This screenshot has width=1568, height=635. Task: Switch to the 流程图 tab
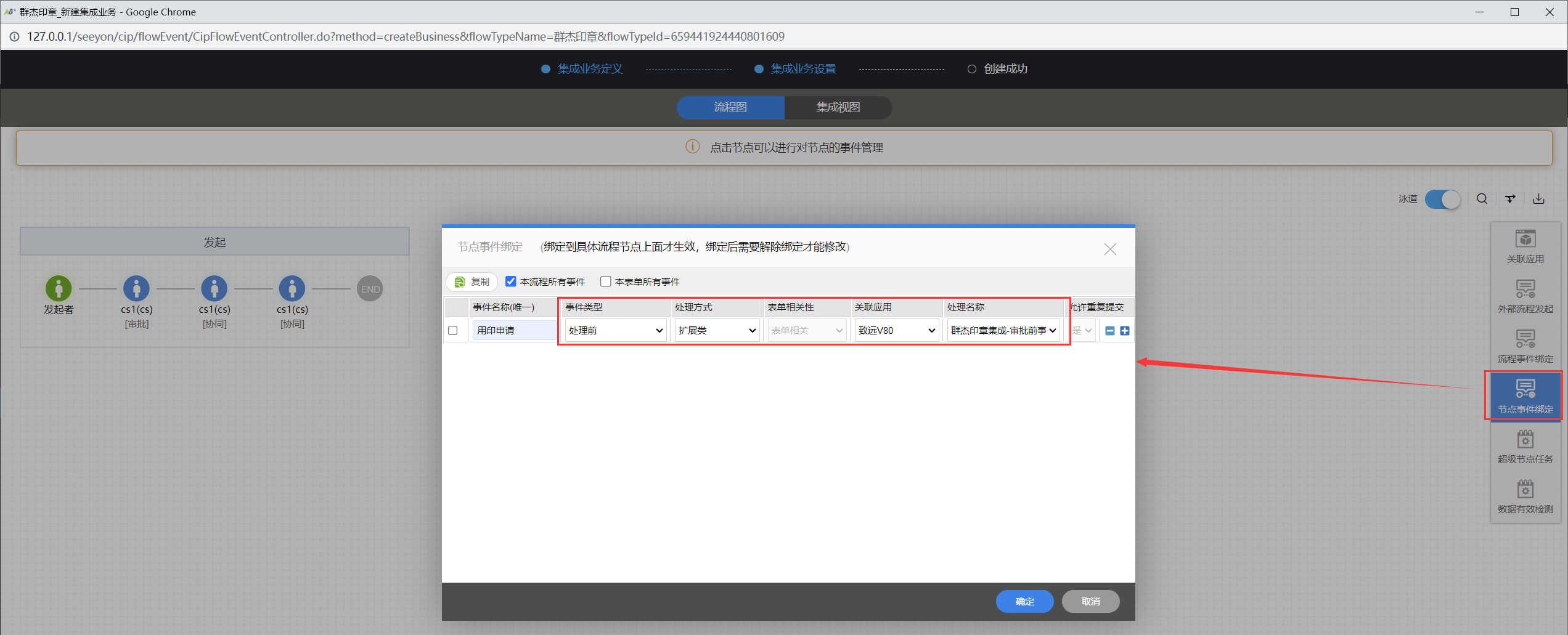730,107
